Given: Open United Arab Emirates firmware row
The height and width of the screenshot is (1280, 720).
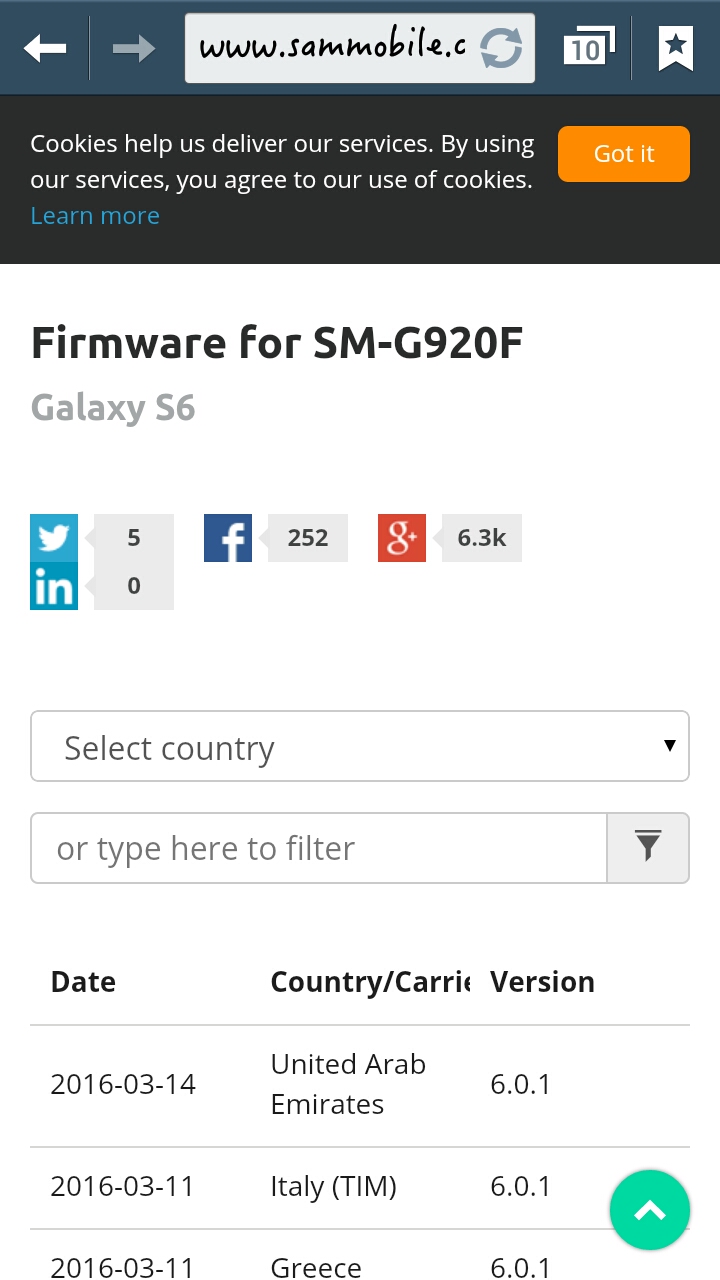Looking at the screenshot, I should point(360,1086).
